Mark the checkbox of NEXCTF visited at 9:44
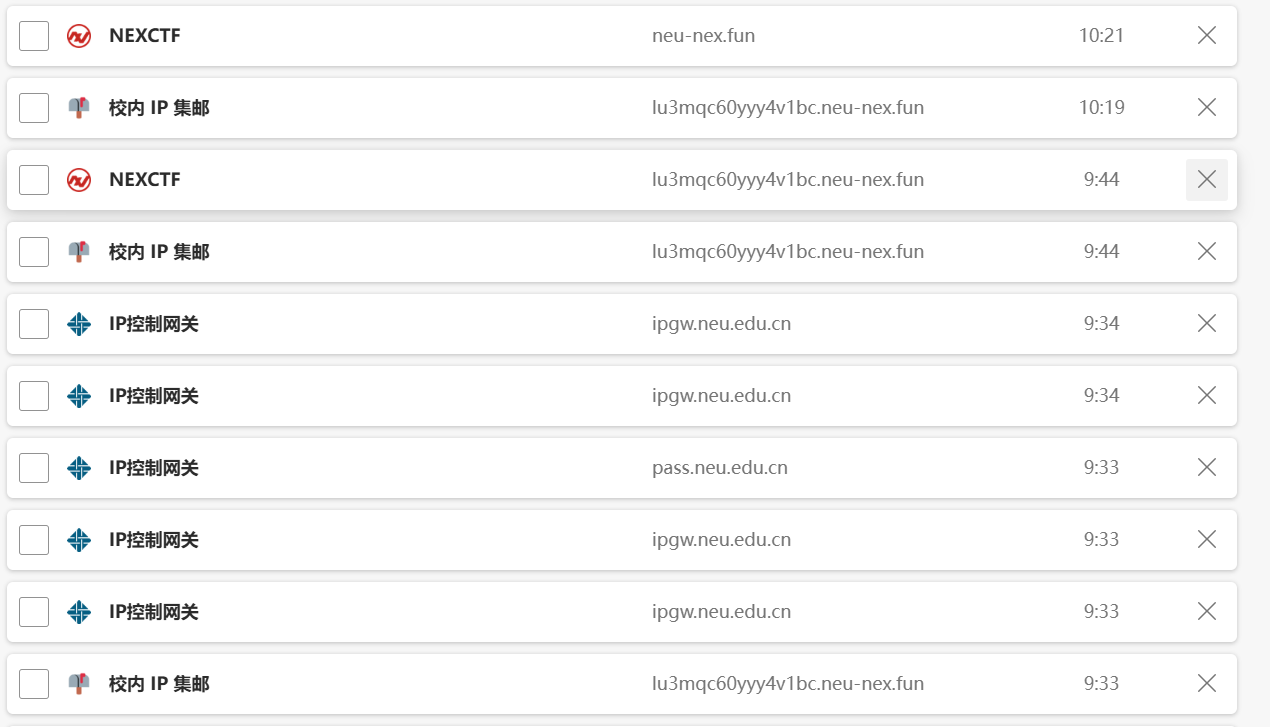The width and height of the screenshot is (1270, 727). (34, 180)
